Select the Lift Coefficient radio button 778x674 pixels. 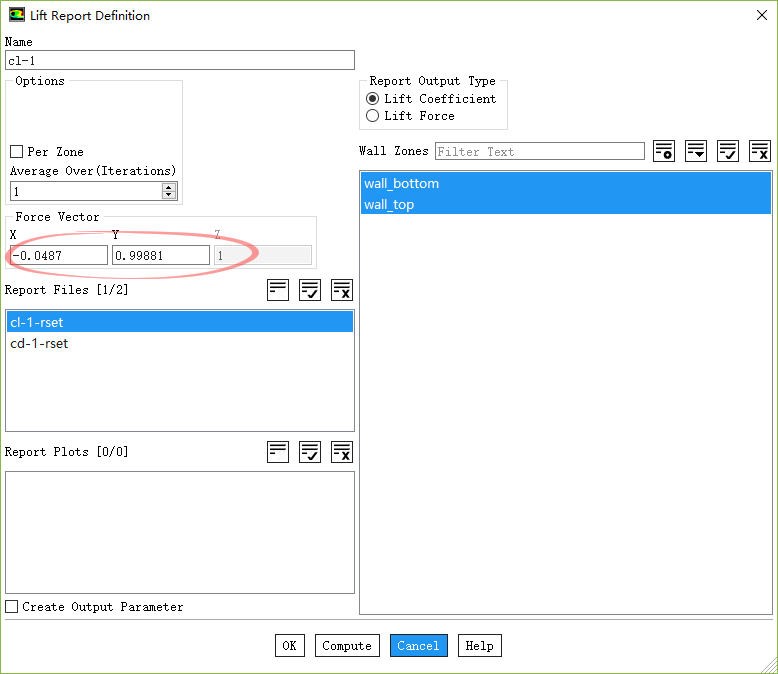pos(373,99)
